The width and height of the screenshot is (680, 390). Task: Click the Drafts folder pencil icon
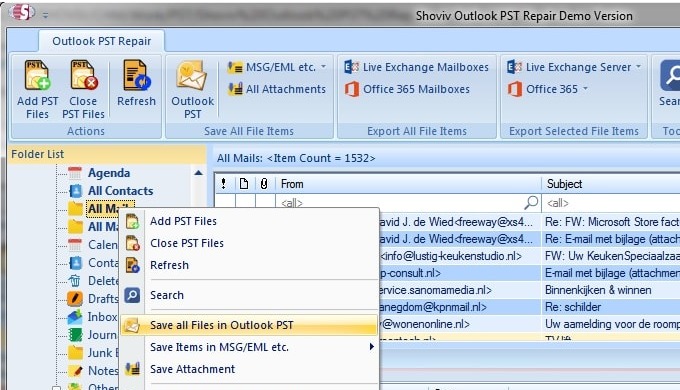point(75,298)
